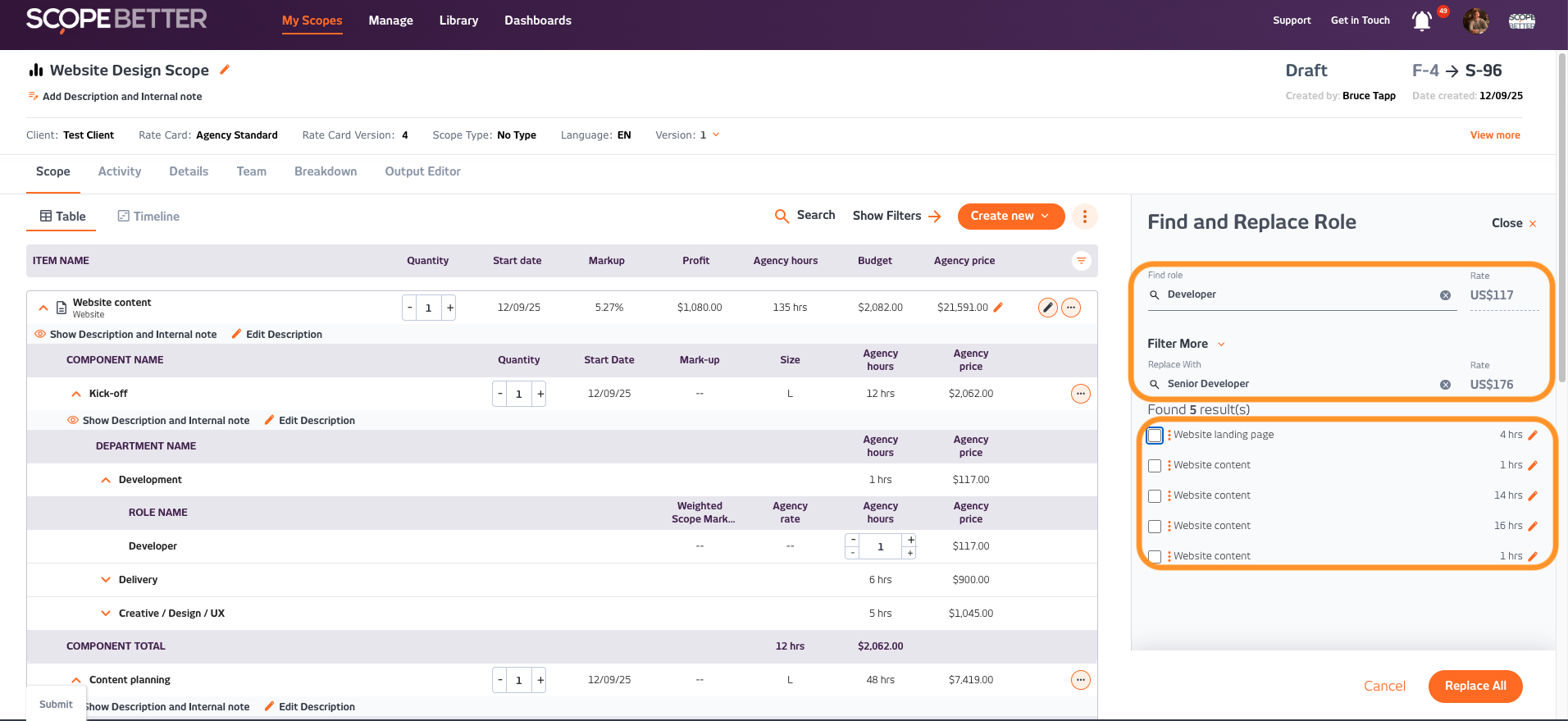1568x721 pixels.
Task: Click the View more link
Action: tap(1494, 135)
